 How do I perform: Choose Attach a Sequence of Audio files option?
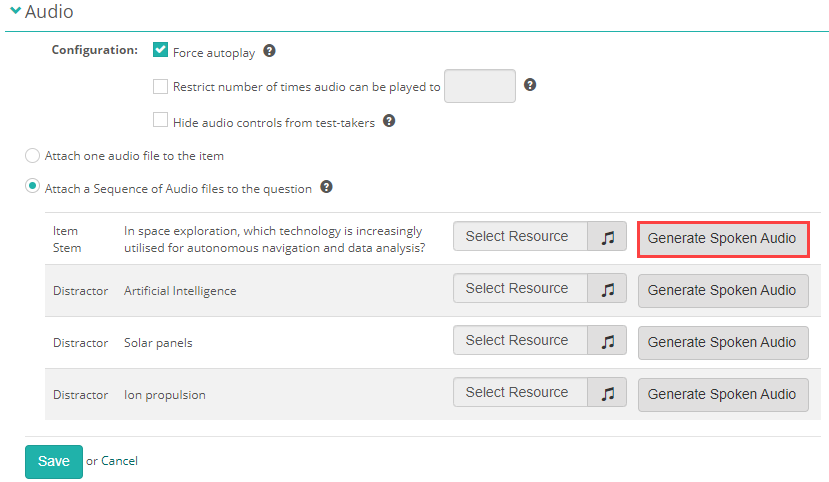(x=33, y=187)
